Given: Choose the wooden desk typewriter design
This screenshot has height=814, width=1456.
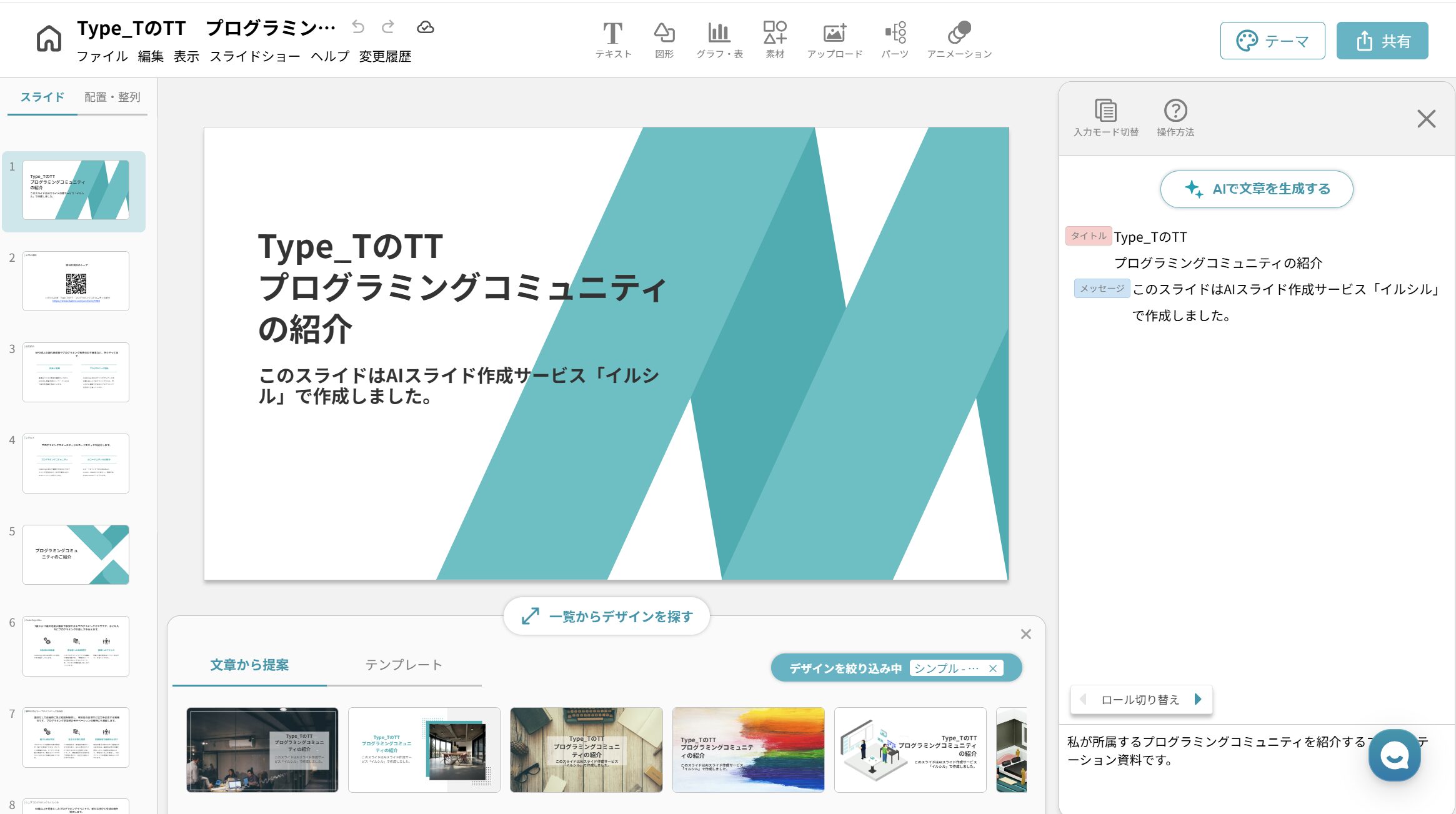Looking at the screenshot, I should coord(586,750).
